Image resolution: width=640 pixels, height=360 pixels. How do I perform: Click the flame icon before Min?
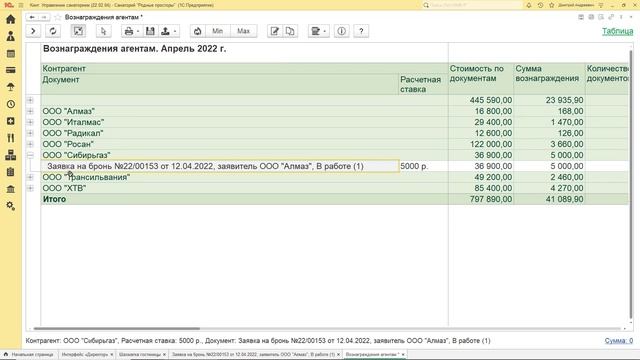[x=198, y=31]
